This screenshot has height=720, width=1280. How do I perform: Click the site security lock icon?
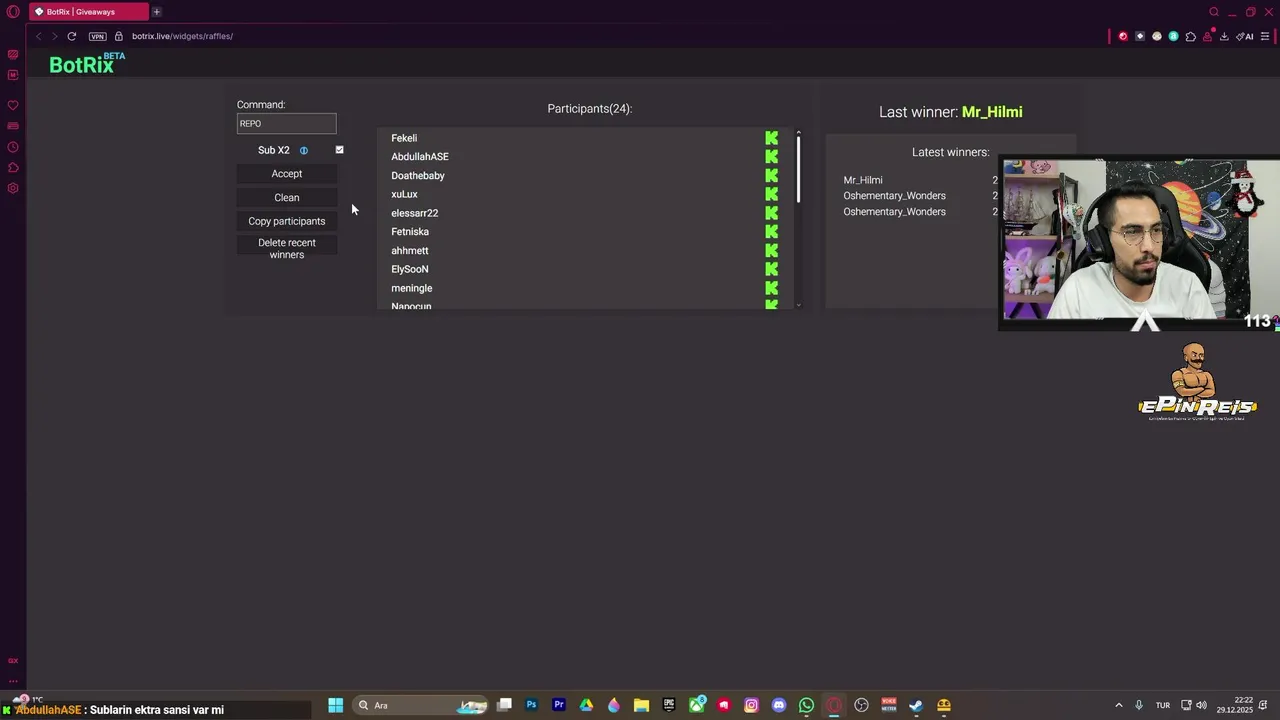[x=119, y=36]
